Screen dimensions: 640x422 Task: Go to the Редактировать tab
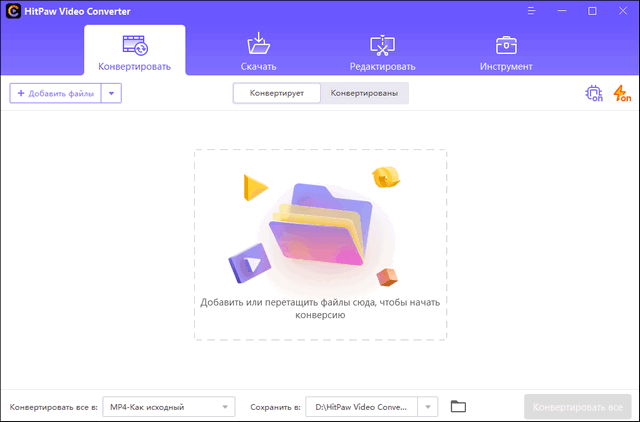pyautogui.click(x=382, y=52)
